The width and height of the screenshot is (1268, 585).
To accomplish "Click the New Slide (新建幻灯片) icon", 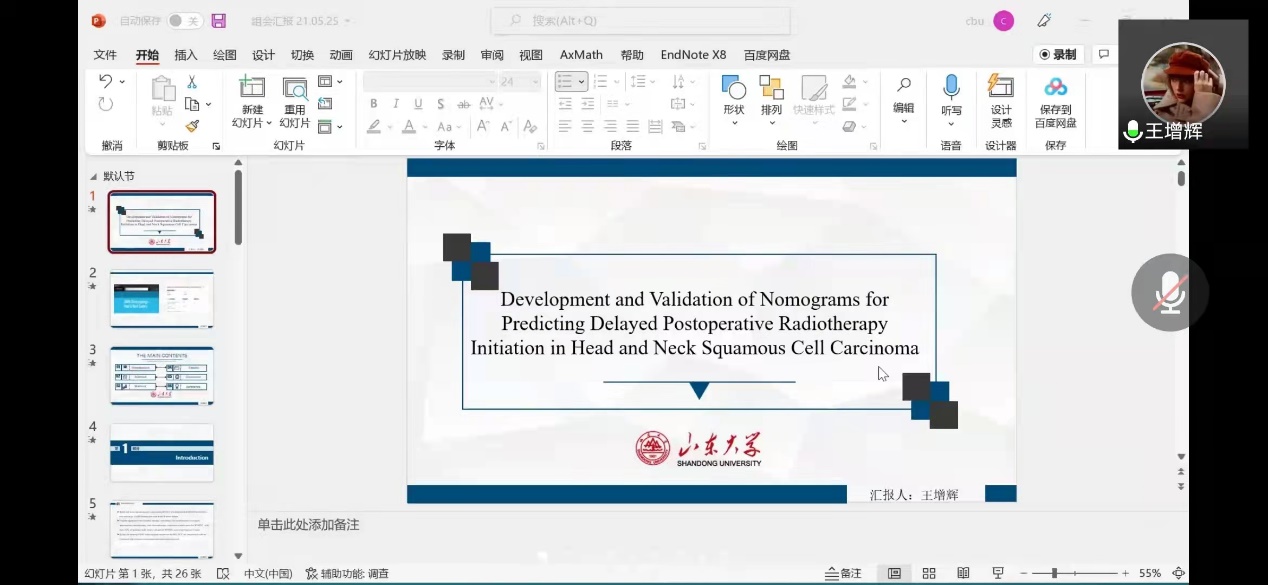I will tap(252, 89).
